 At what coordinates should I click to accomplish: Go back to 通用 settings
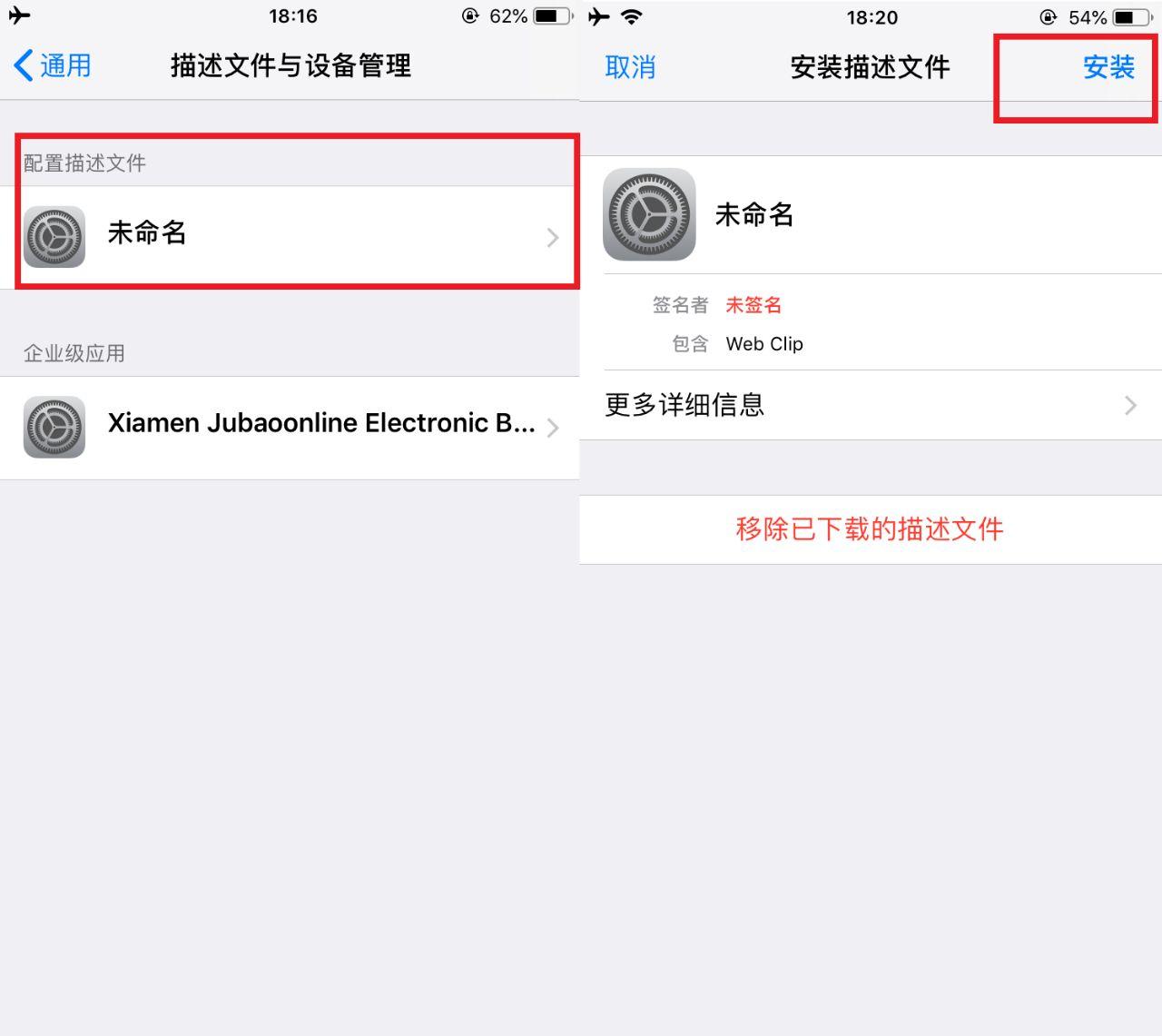53,65
